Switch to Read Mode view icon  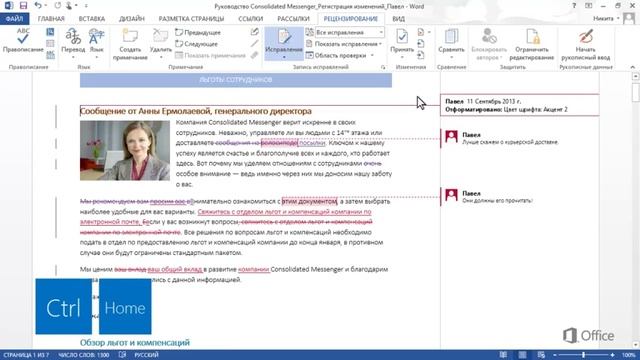[x=503, y=355]
